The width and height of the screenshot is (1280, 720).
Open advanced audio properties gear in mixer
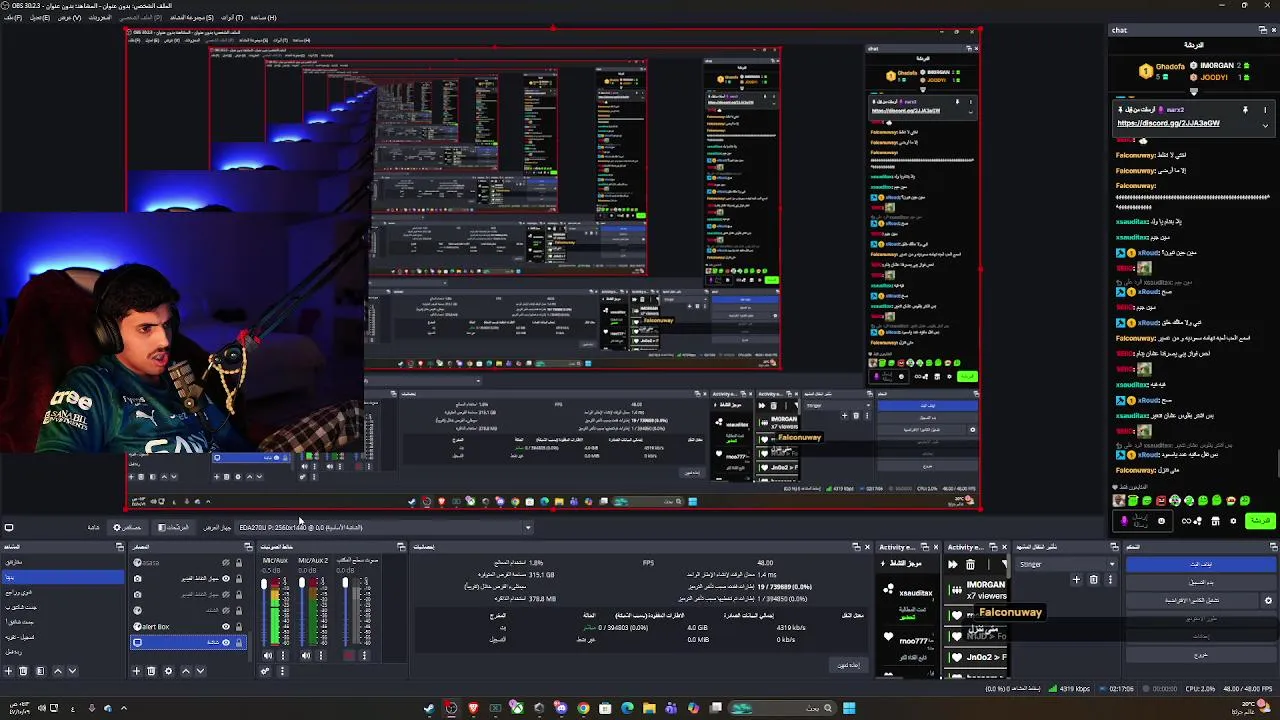click(x=265, y=671)
